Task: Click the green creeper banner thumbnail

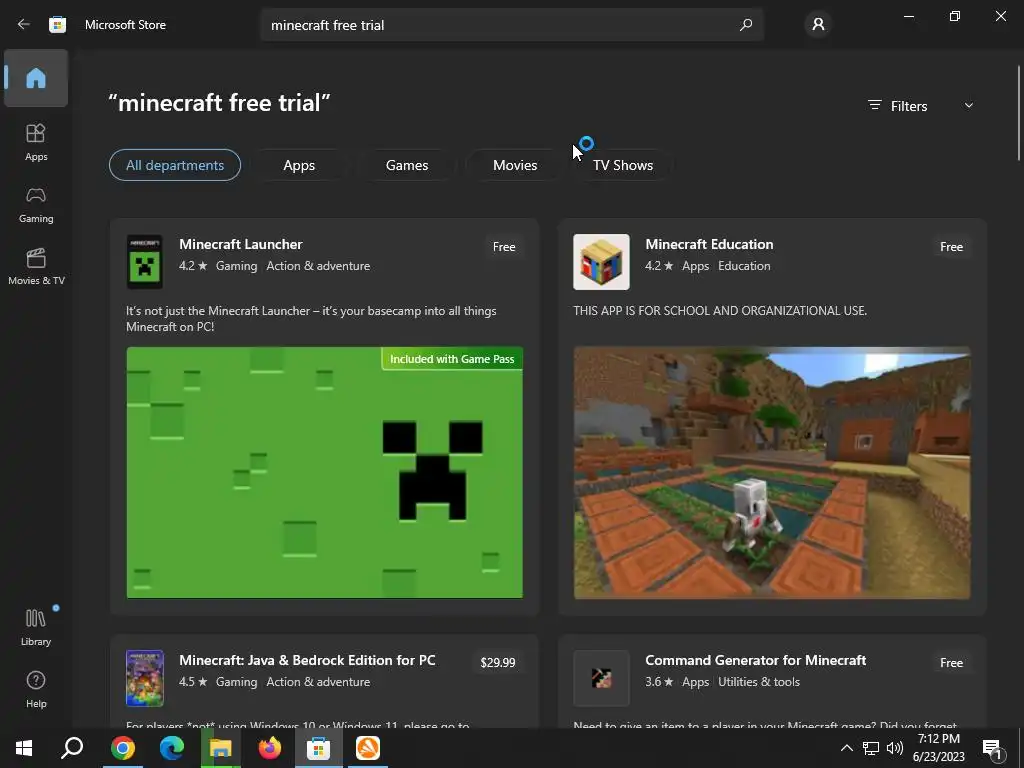Action: [325, 472]
